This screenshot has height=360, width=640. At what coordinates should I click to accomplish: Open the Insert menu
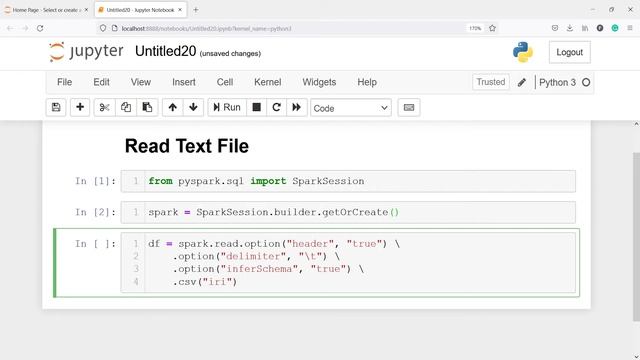184,82
